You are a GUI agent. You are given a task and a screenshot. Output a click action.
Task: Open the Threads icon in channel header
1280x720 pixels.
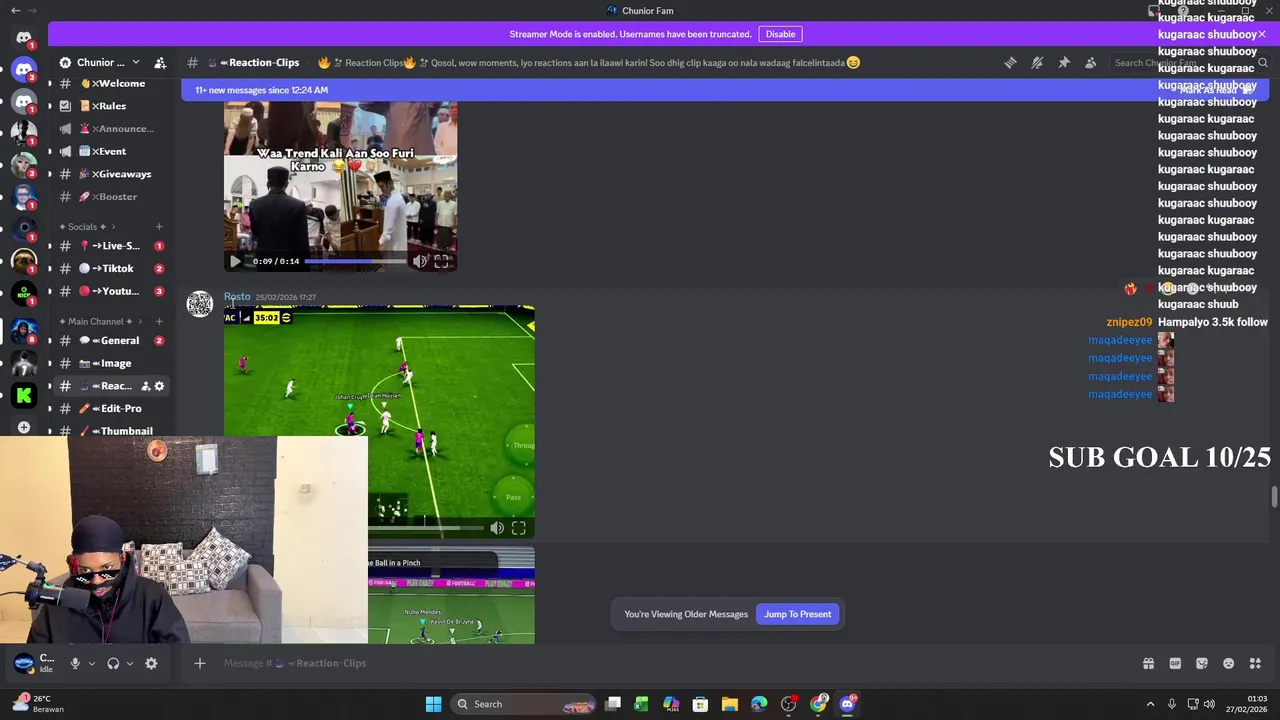1010,62
